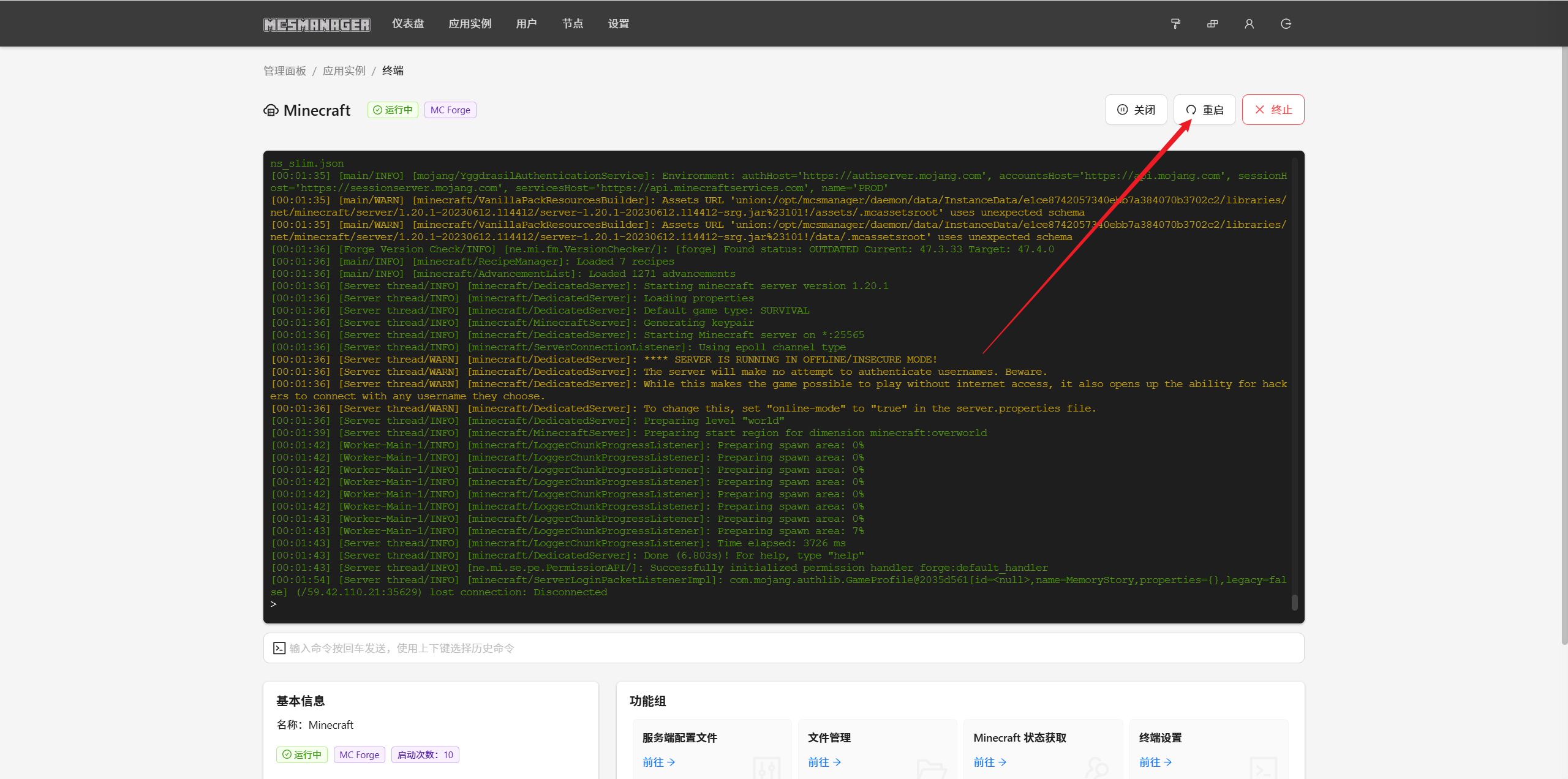The height and width of the screenshot is (779, 1568).
Task: Click the 终端 breadcrumb text
Action: pyautogui.click(x=393, y=71)
